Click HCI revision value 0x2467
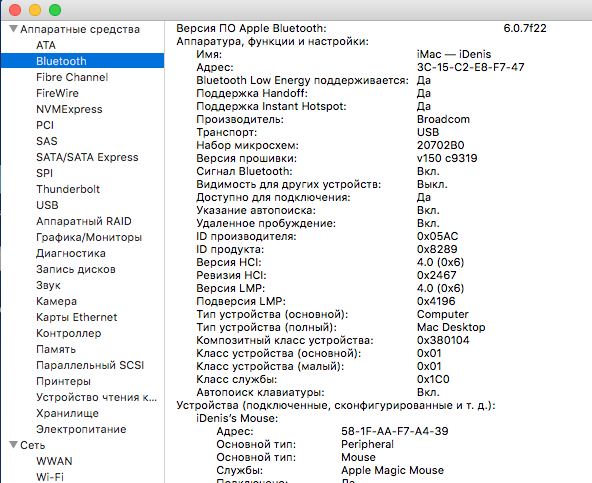This screenshot has height=483, width=592. [436, 275]
